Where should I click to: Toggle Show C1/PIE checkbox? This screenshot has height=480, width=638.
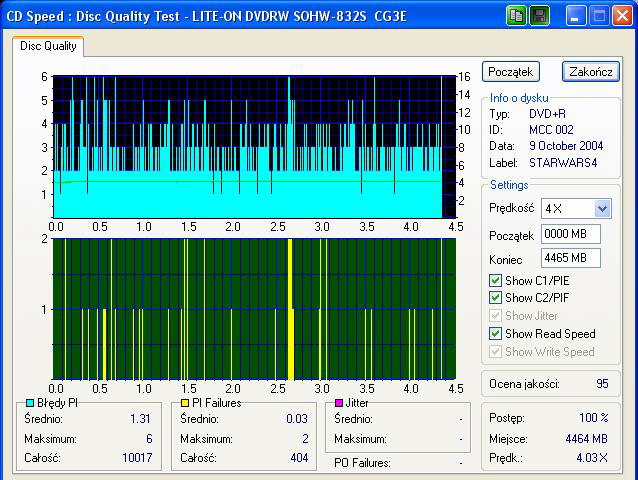coord(495,281)
